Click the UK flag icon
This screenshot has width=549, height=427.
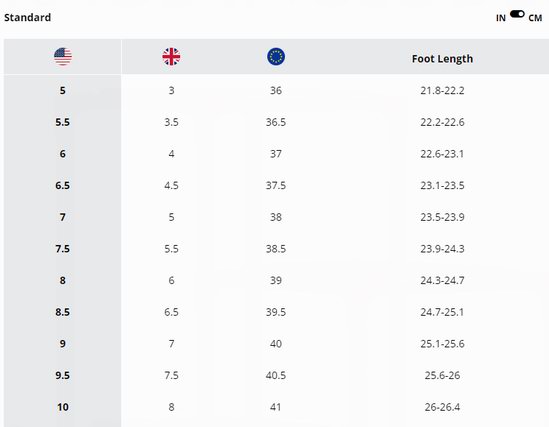tap(171, 57)
